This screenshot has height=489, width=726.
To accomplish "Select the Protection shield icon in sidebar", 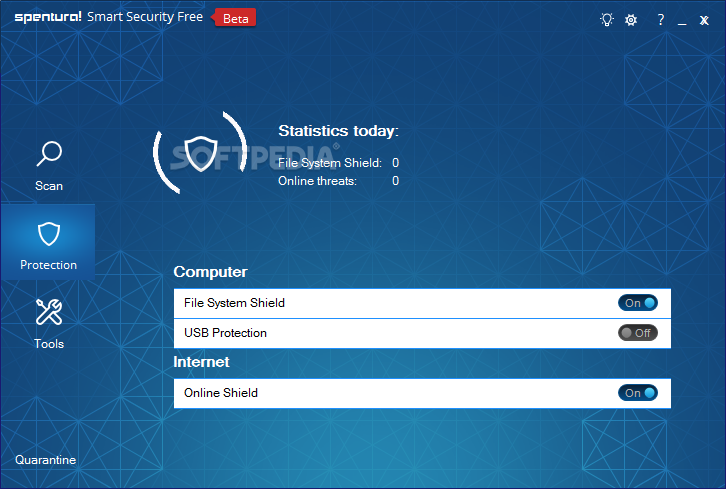I will pyautogui.click(x=49, y=234).
